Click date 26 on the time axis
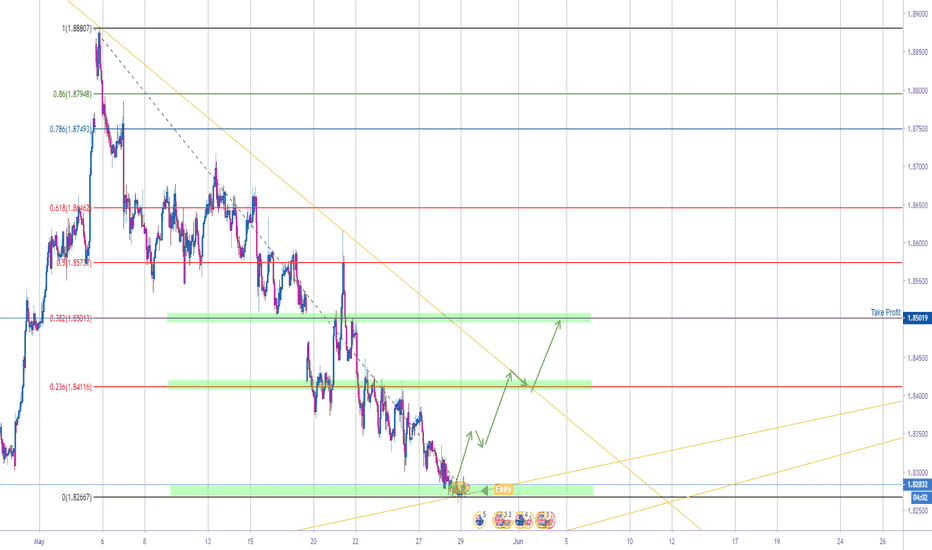Viewport: 932px width, 550px height. (x=882, y=542)
